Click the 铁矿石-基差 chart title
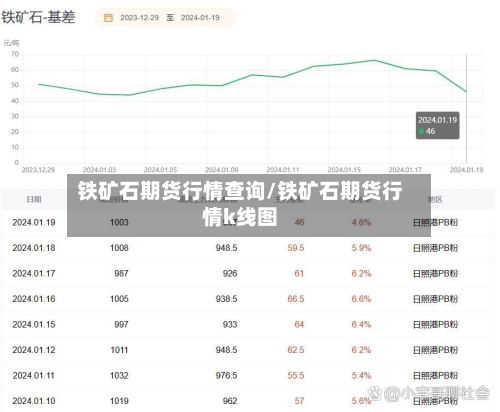 pyautogui.click(x=38, y=17)
